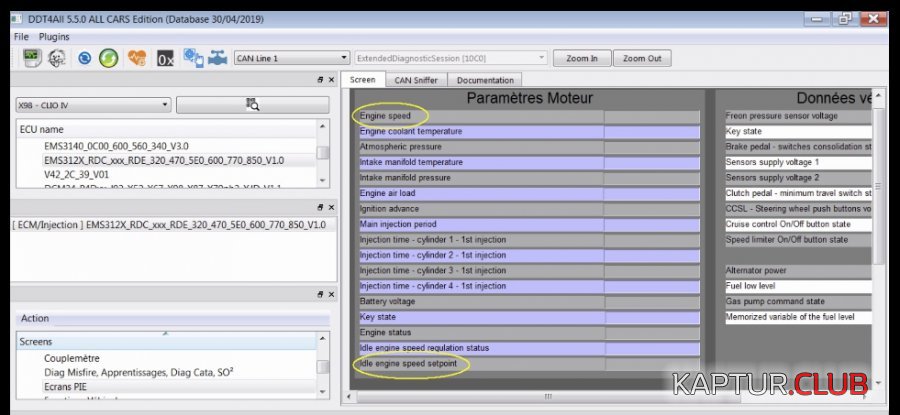Screen dimensions: 900x415
Task: Click the main screen vertical scrollbar down arrow
Action: 878,383
